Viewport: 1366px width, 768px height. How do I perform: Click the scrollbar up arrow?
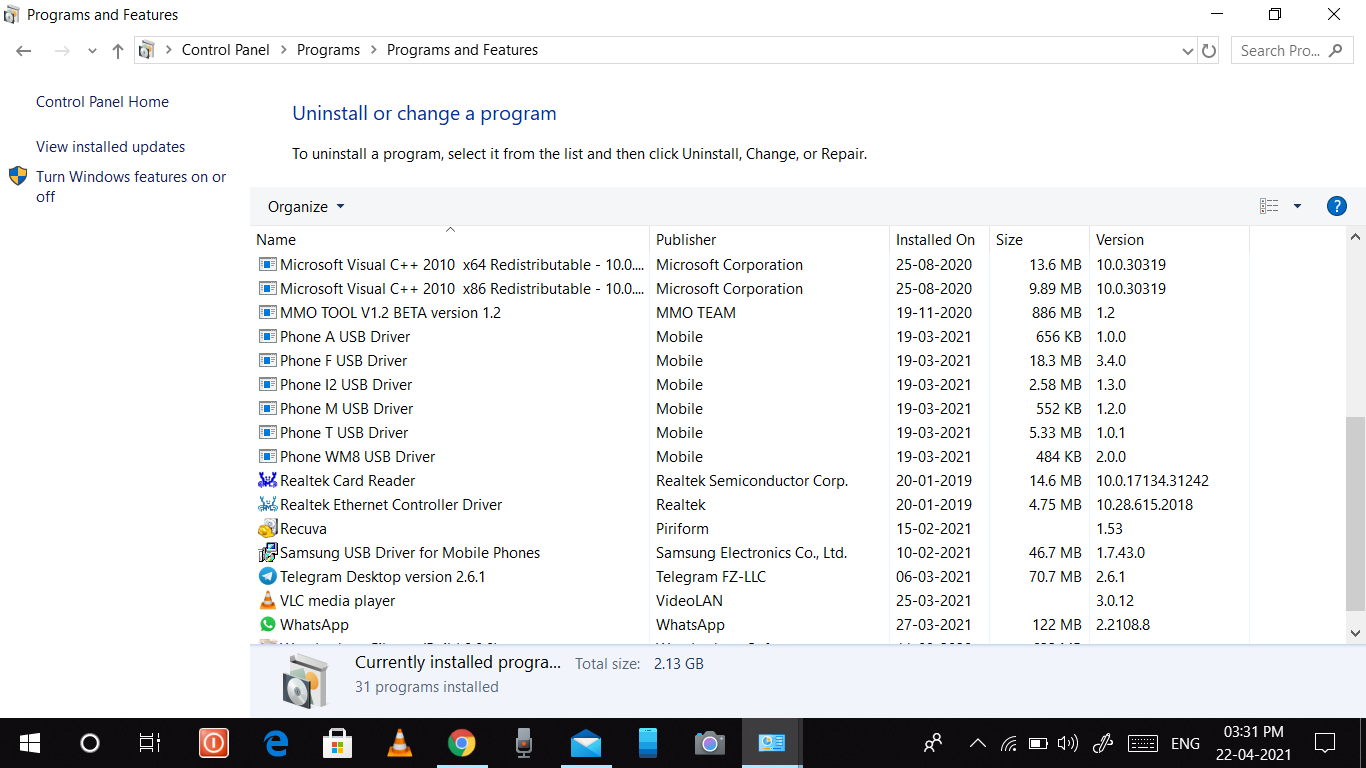coord(1356,238)
